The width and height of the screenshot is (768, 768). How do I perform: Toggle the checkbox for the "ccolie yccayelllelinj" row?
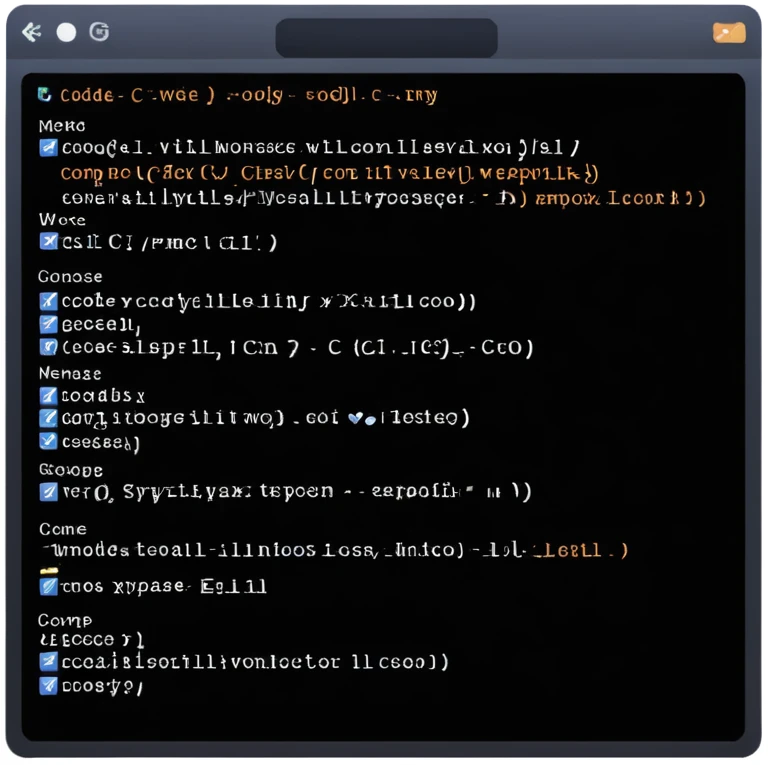click(x=48, y=301)
